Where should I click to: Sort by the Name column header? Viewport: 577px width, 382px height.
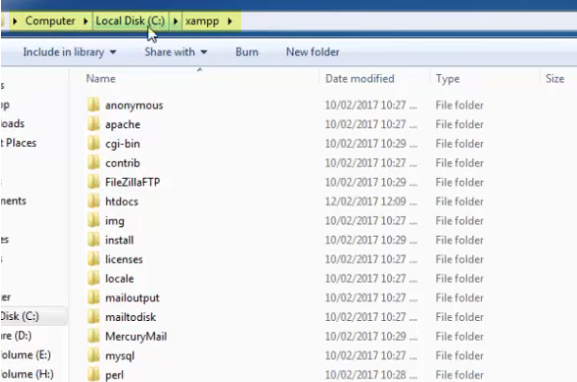coord(100,78)
